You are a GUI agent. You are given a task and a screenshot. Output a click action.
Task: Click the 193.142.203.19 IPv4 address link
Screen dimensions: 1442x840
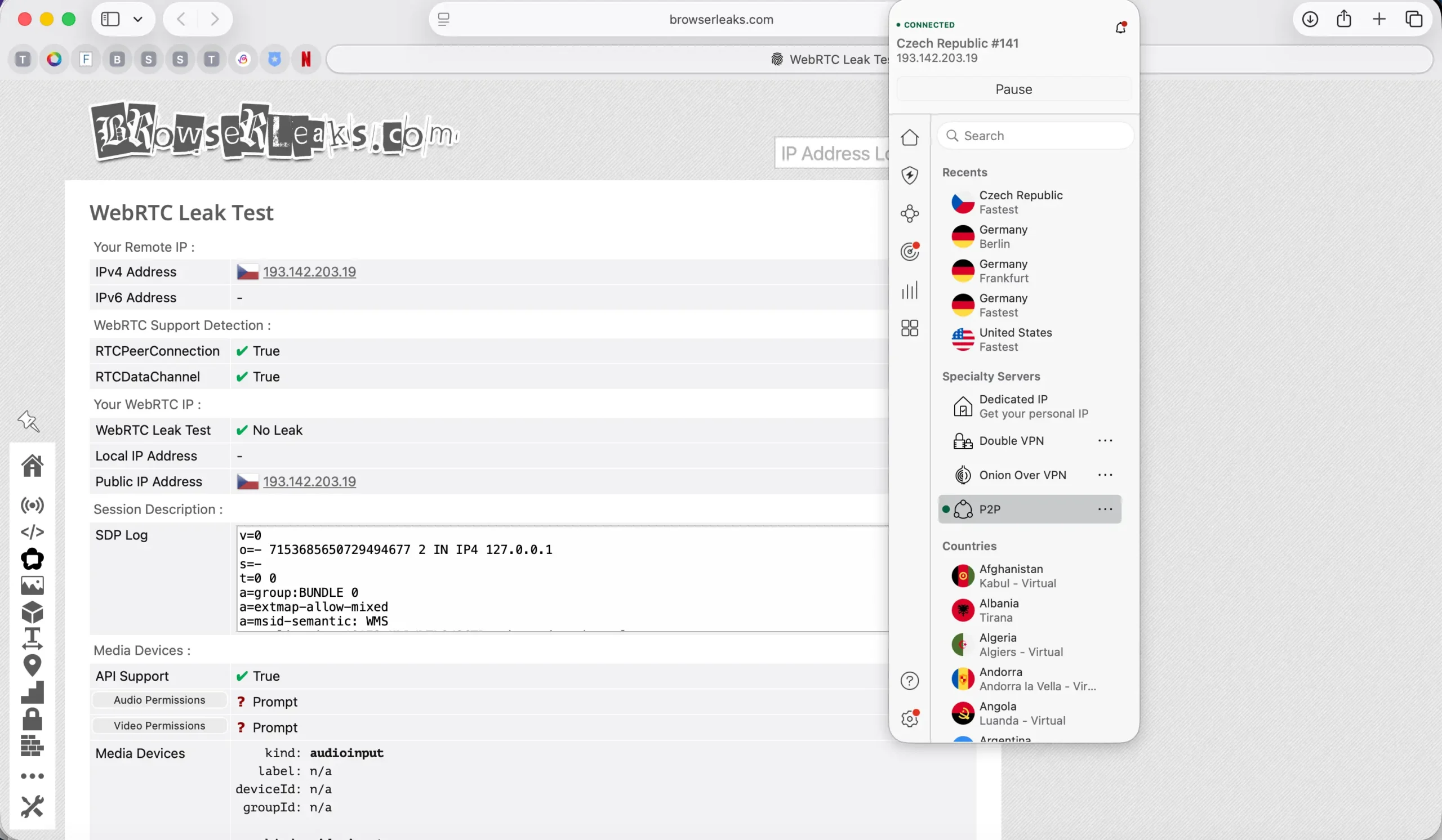click(x=309, y=271)
